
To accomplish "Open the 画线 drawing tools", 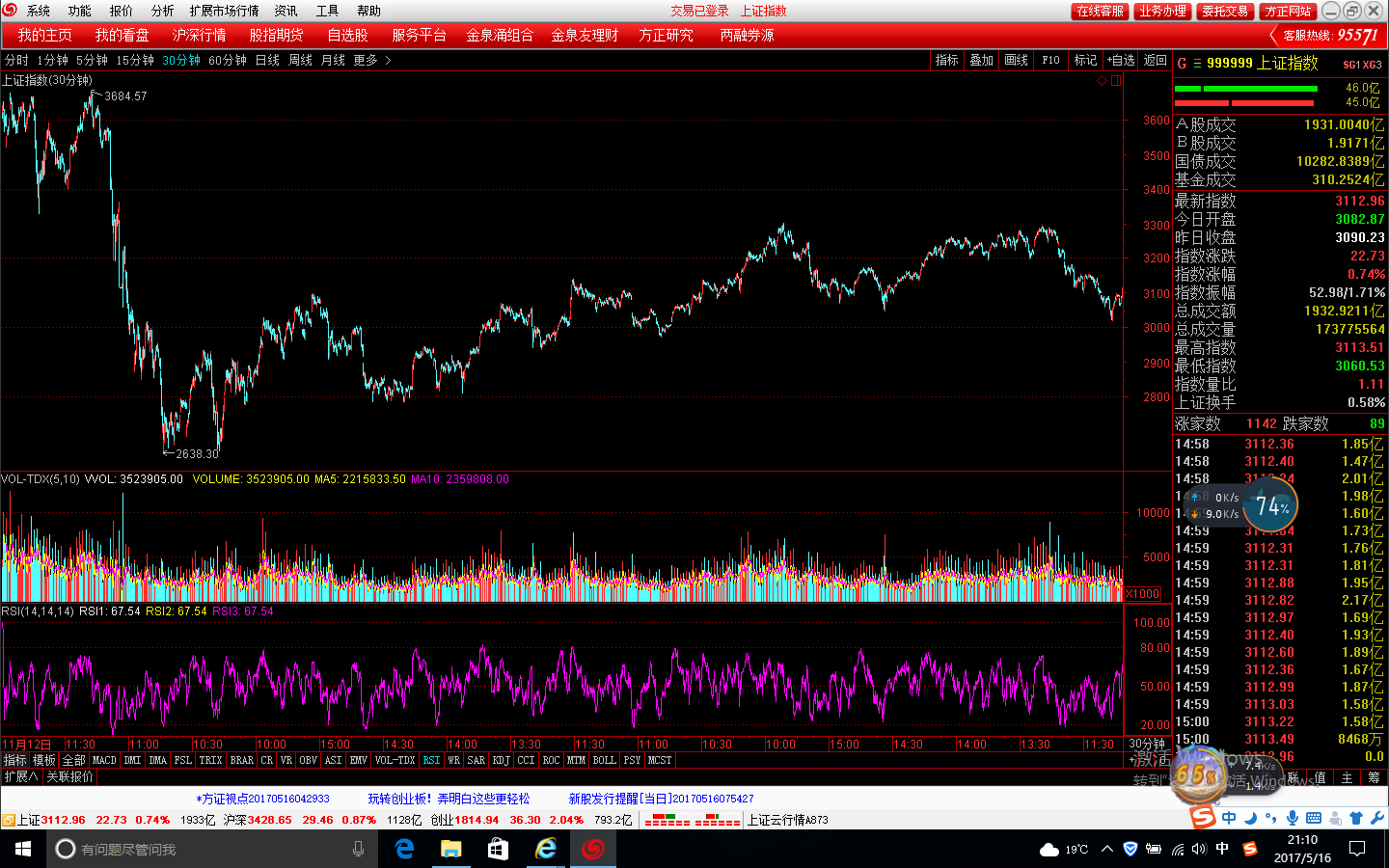I will (x=1017, y=60).
